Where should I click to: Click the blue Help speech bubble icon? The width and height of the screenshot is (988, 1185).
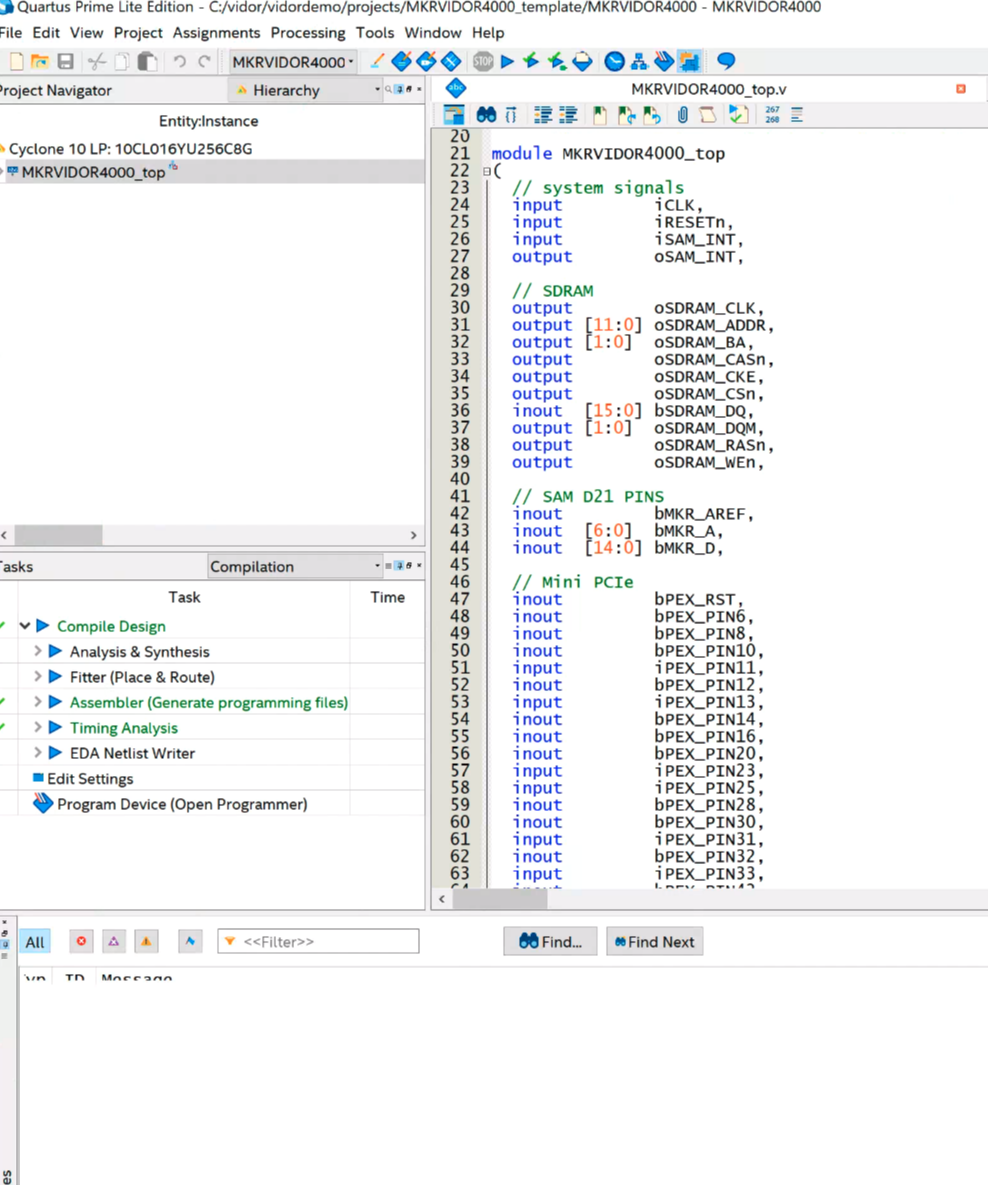(x=726, y=62)
